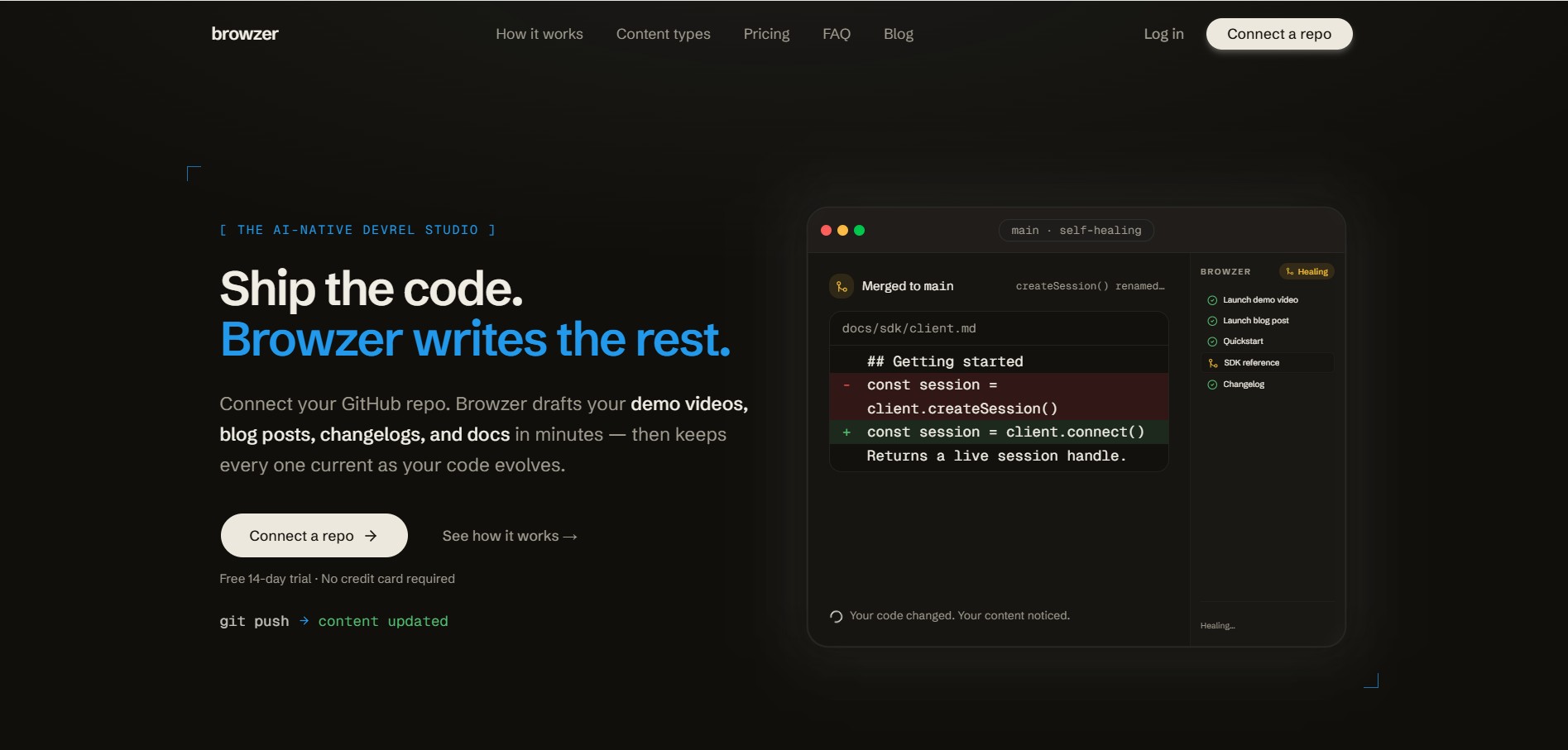Click the Healing… footer status
This screenshot has height=750, width=1568.
(1217, 626)
